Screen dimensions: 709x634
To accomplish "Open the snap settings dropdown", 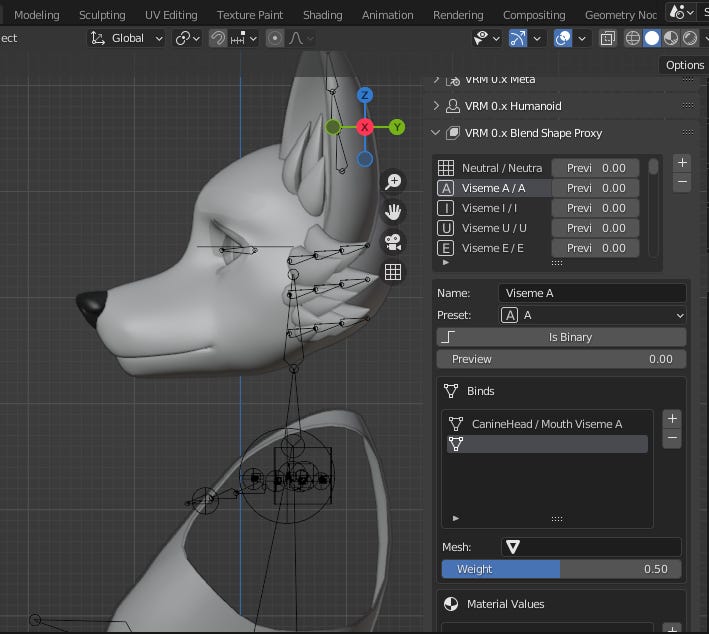I will coord(243,38).
